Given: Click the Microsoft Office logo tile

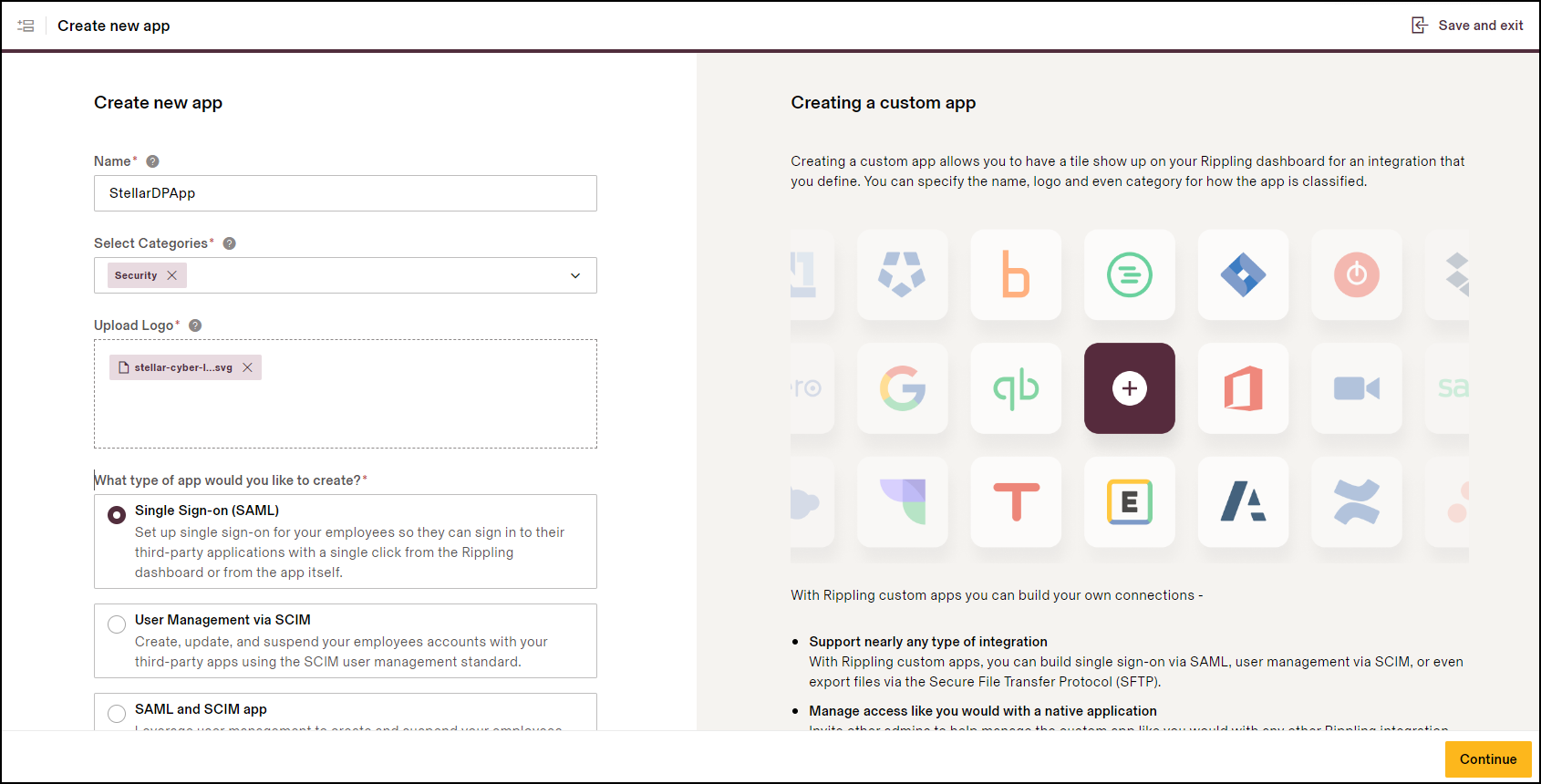Looking at the screenshot, I should point(1243,388).
